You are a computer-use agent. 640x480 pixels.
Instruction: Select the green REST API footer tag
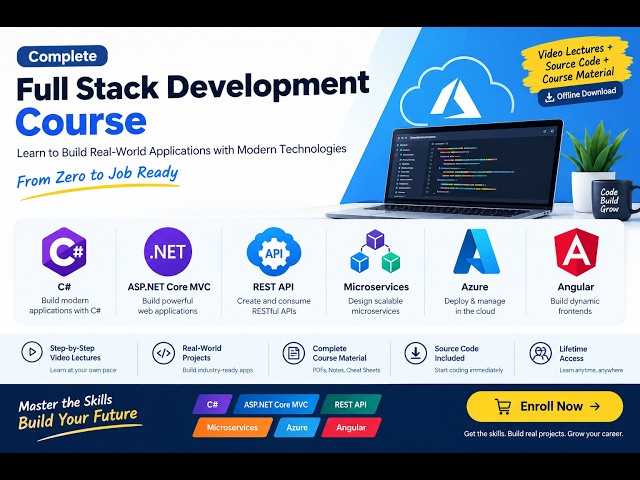point(351,404)
